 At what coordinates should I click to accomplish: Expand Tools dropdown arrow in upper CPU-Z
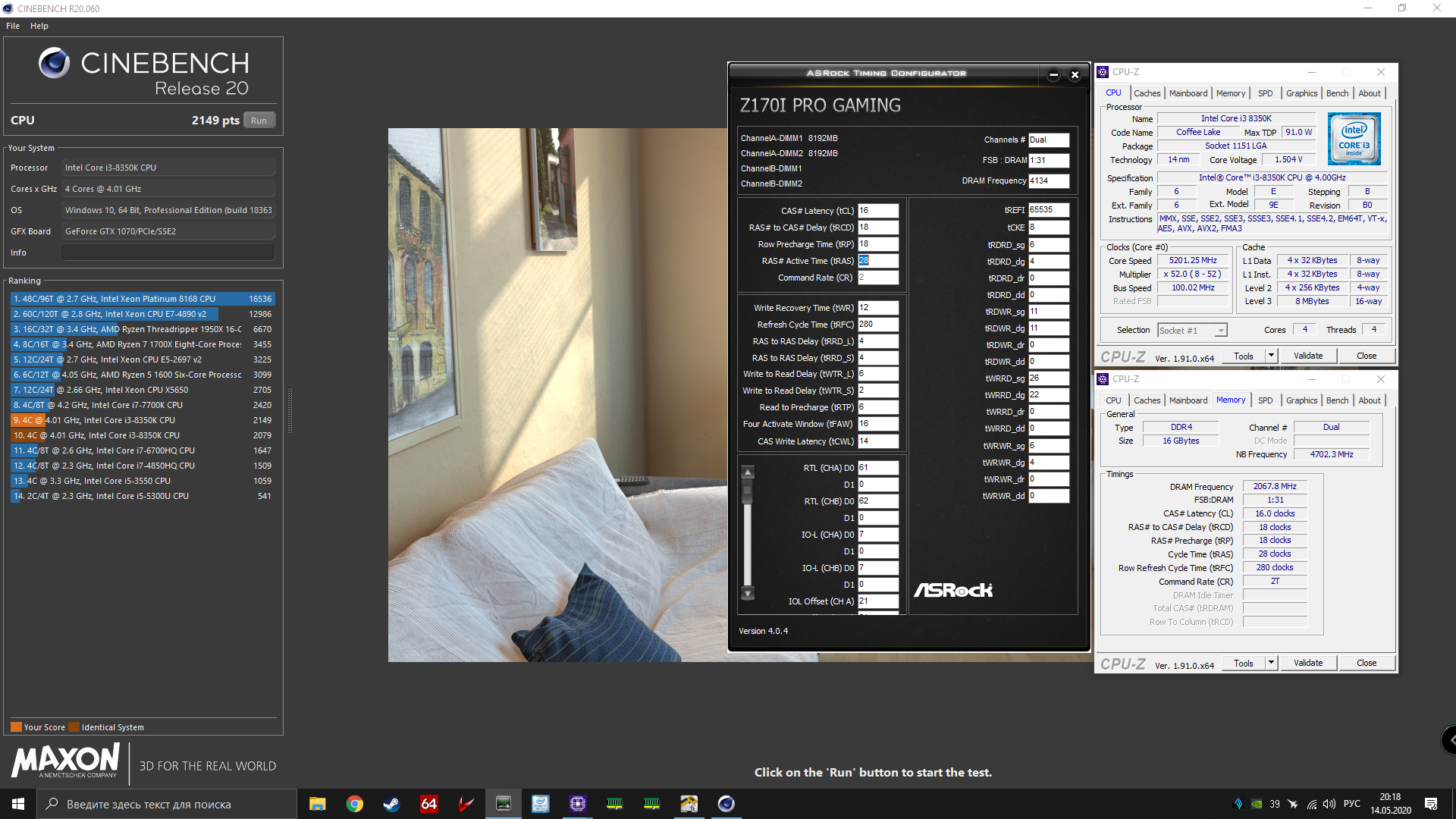(x=1271, y=356)
